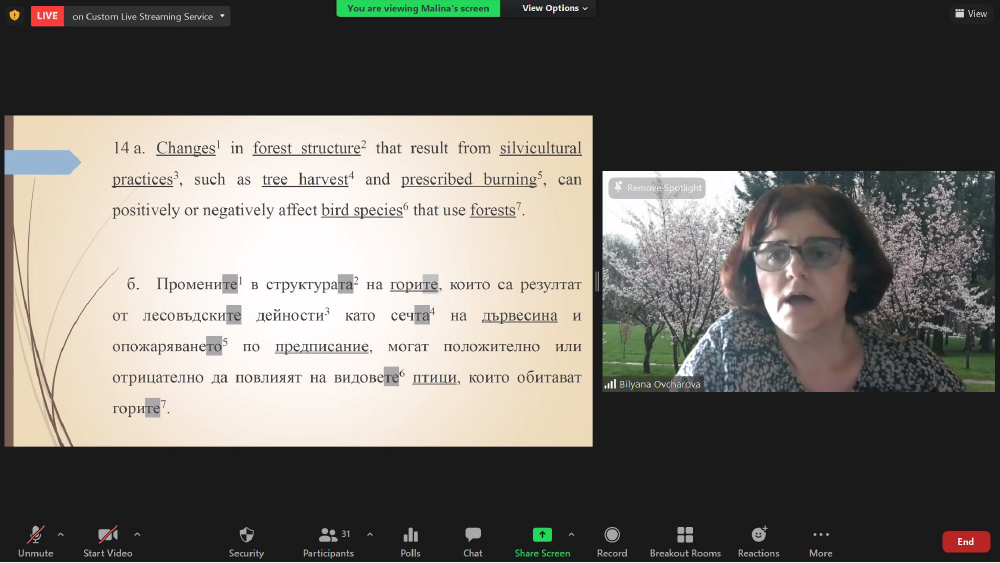Click the divider handle between slide and video

[598, 281]
